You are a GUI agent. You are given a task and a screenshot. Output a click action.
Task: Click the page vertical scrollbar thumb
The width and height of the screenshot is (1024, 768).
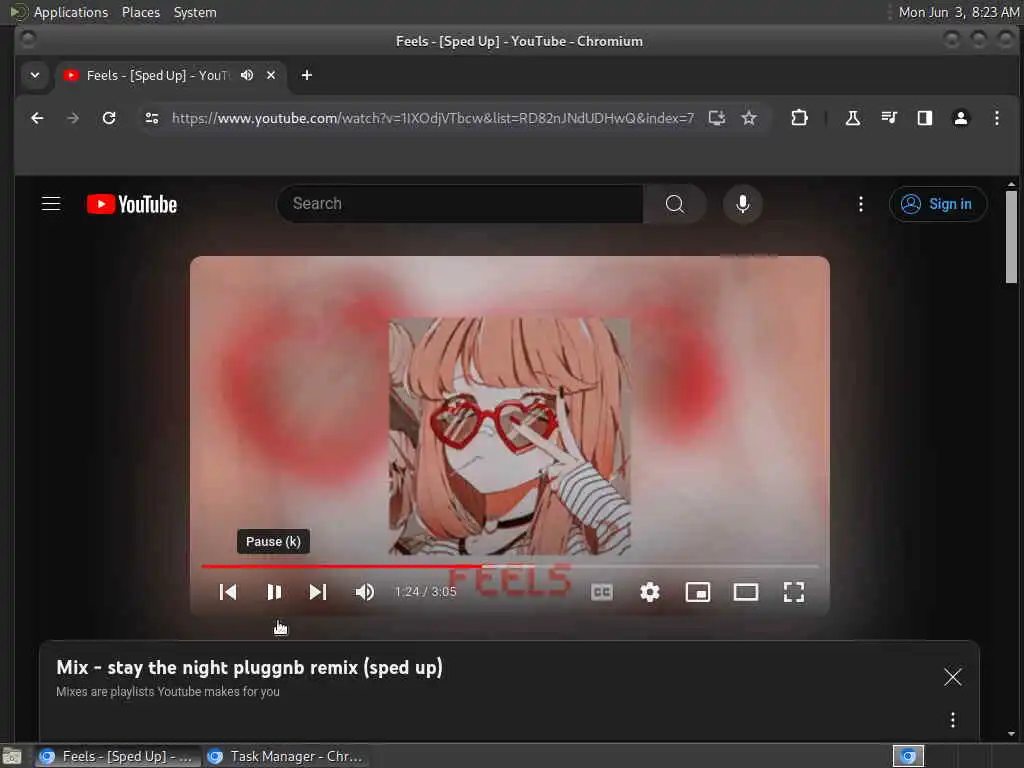[x=1012, y=236]
